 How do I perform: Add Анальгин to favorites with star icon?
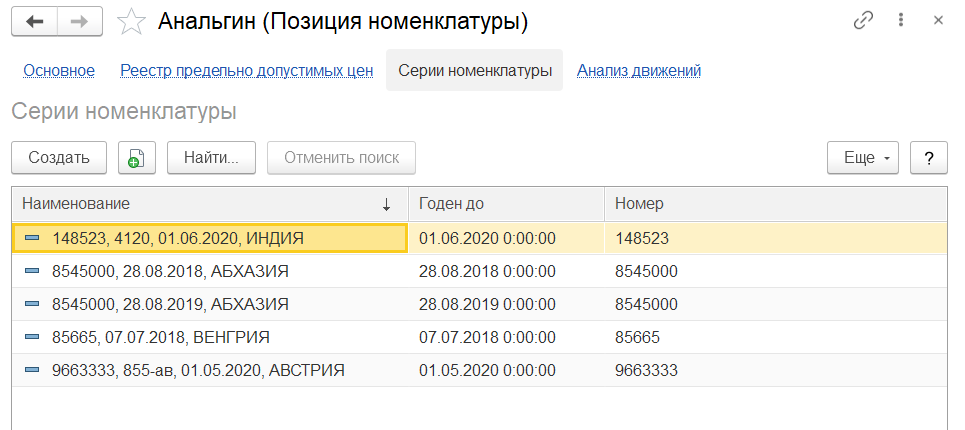[x=131, y=21]
